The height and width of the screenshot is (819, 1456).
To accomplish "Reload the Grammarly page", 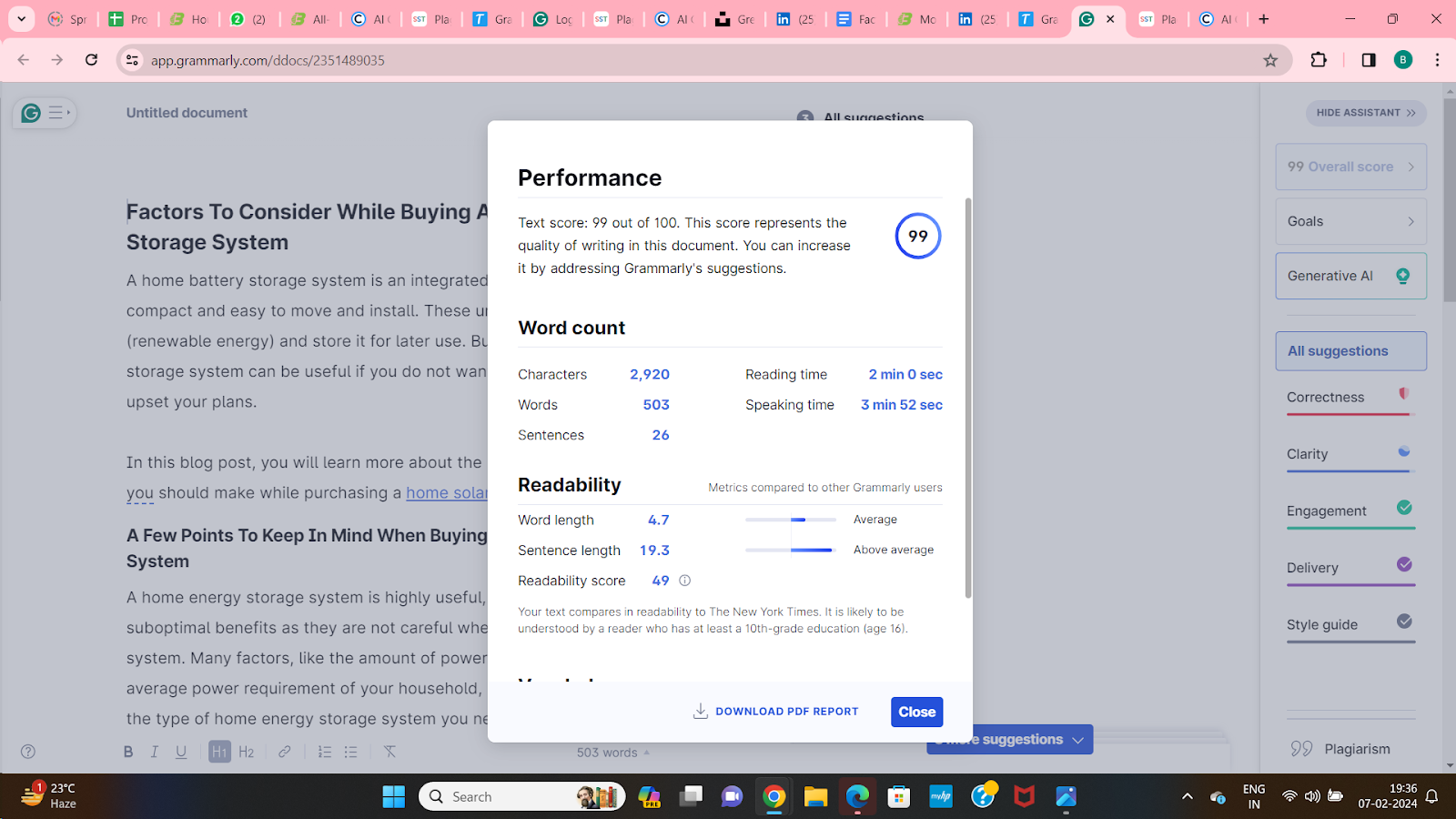I will click(91, 60).
